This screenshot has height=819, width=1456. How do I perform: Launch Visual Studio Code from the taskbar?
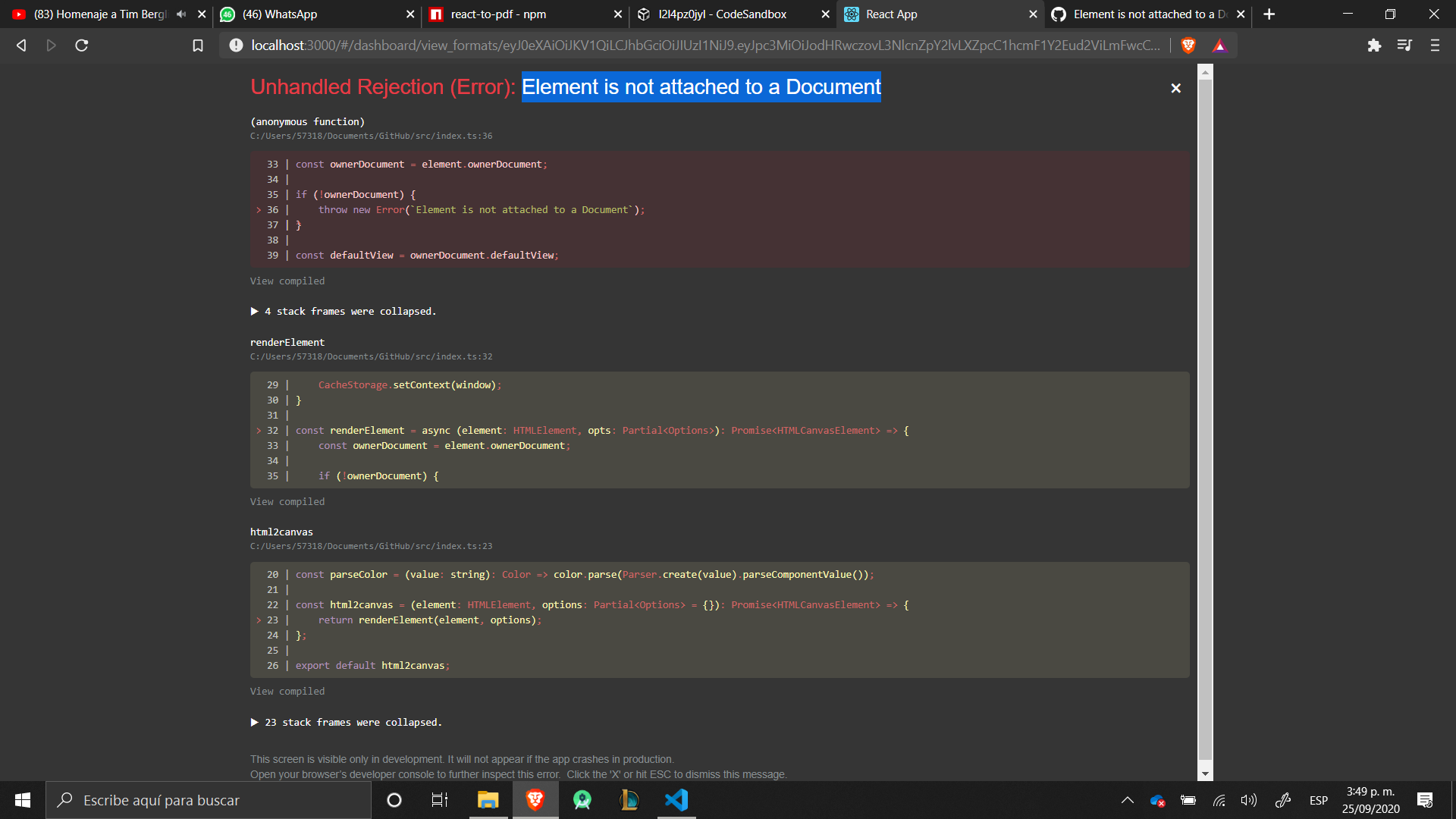[676, 800]
